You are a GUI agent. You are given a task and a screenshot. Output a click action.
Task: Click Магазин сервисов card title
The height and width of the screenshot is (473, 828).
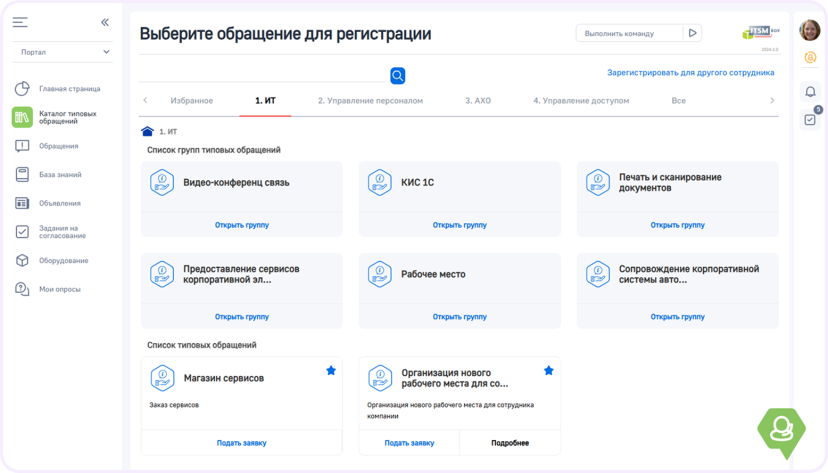(x=223, y=379)
